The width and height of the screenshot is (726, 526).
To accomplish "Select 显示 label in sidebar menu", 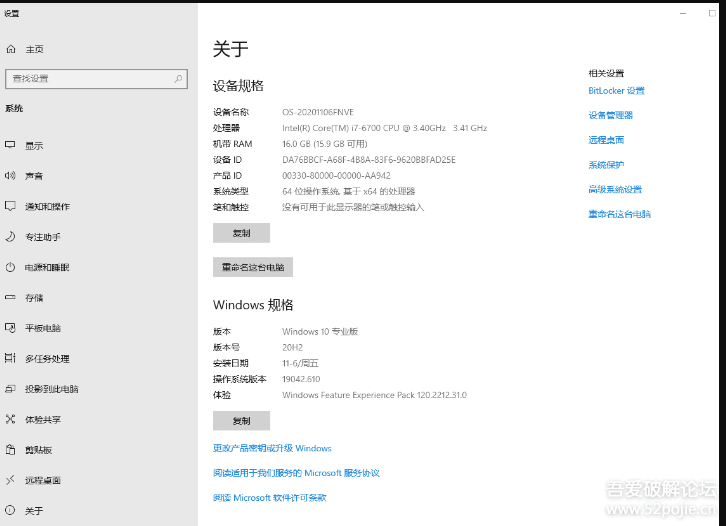I will click(x=34, y=146).
